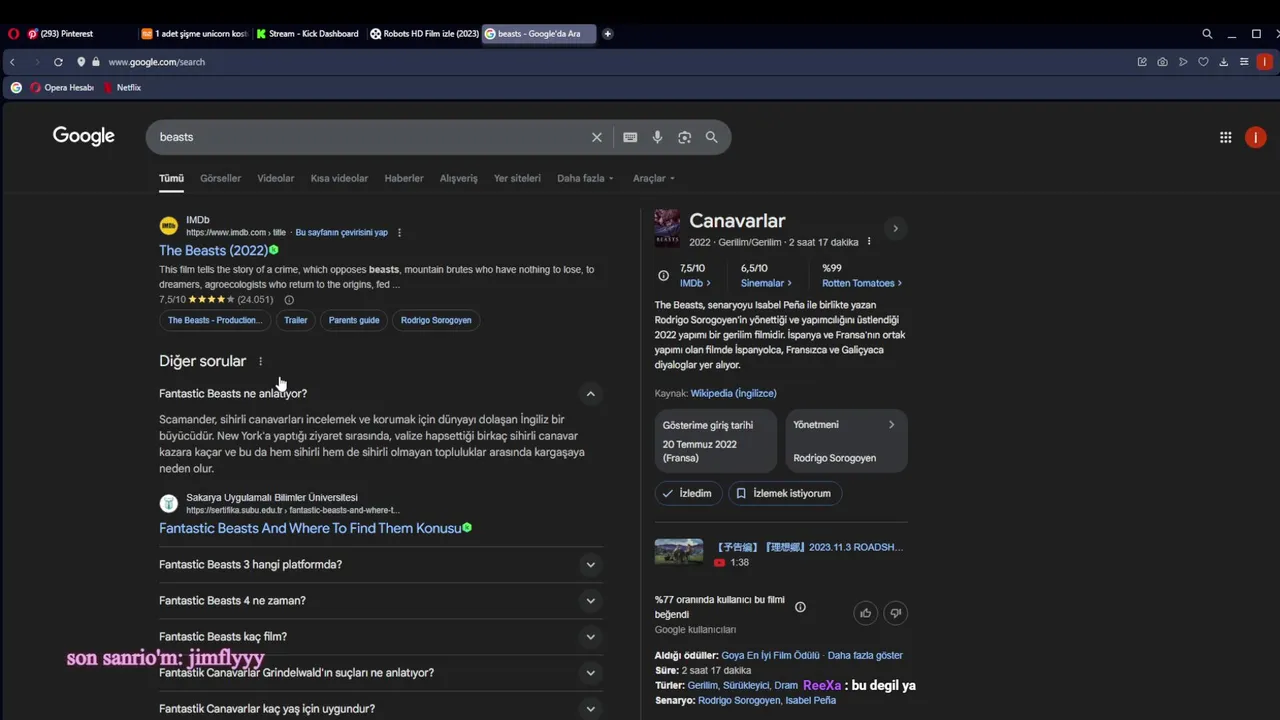Start voice search with the microphone
The height and width of the screenshot is (720, 1280).
pyautogui.click(x=657, y=137)
